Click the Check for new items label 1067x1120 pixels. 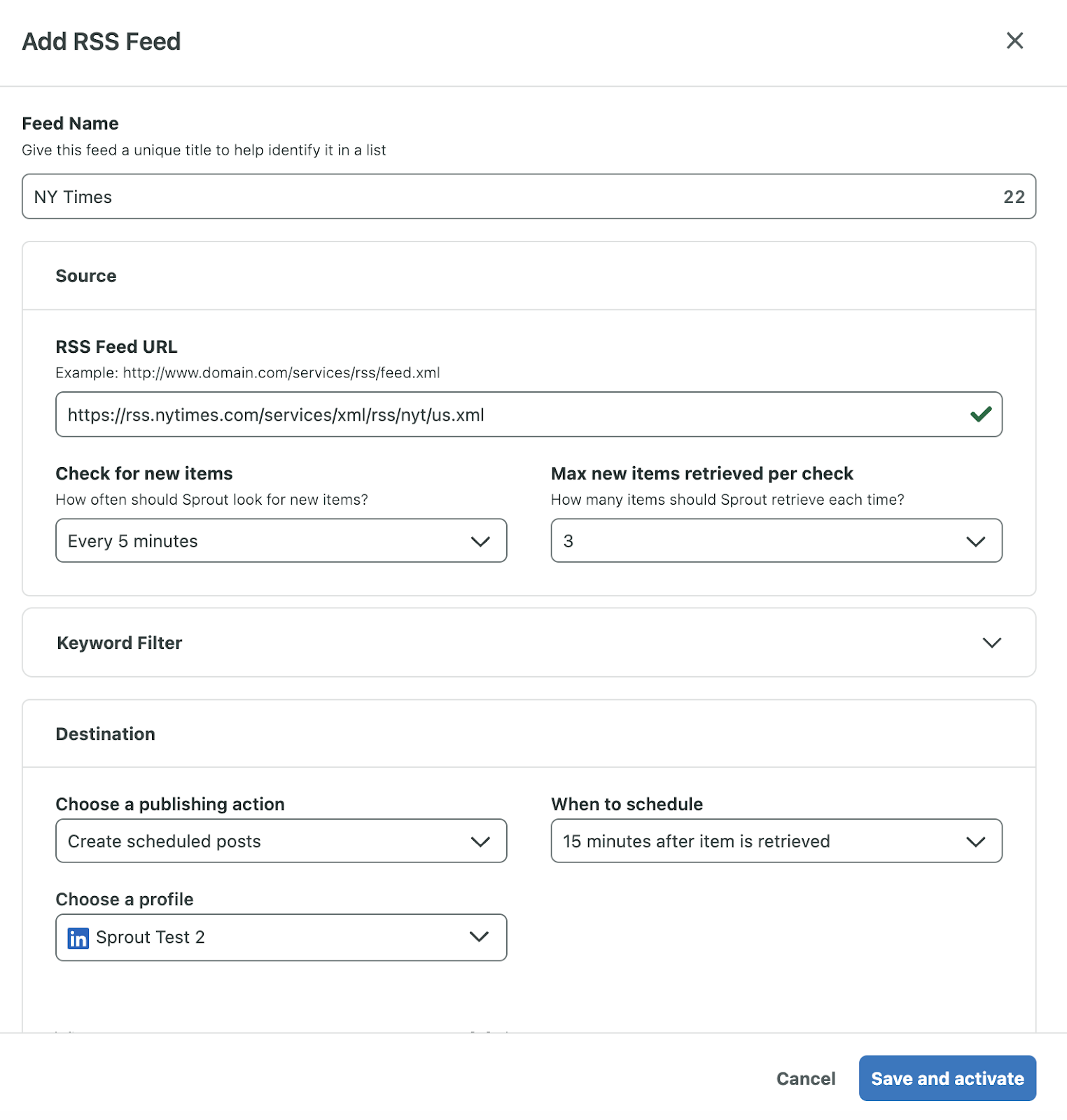144,473
